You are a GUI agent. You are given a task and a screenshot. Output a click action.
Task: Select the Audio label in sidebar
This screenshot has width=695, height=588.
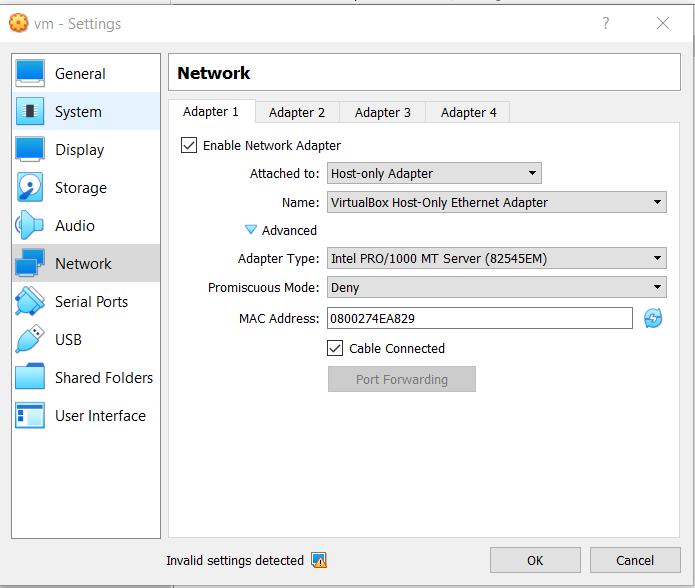pyautogui.click(x=75, y=226)
